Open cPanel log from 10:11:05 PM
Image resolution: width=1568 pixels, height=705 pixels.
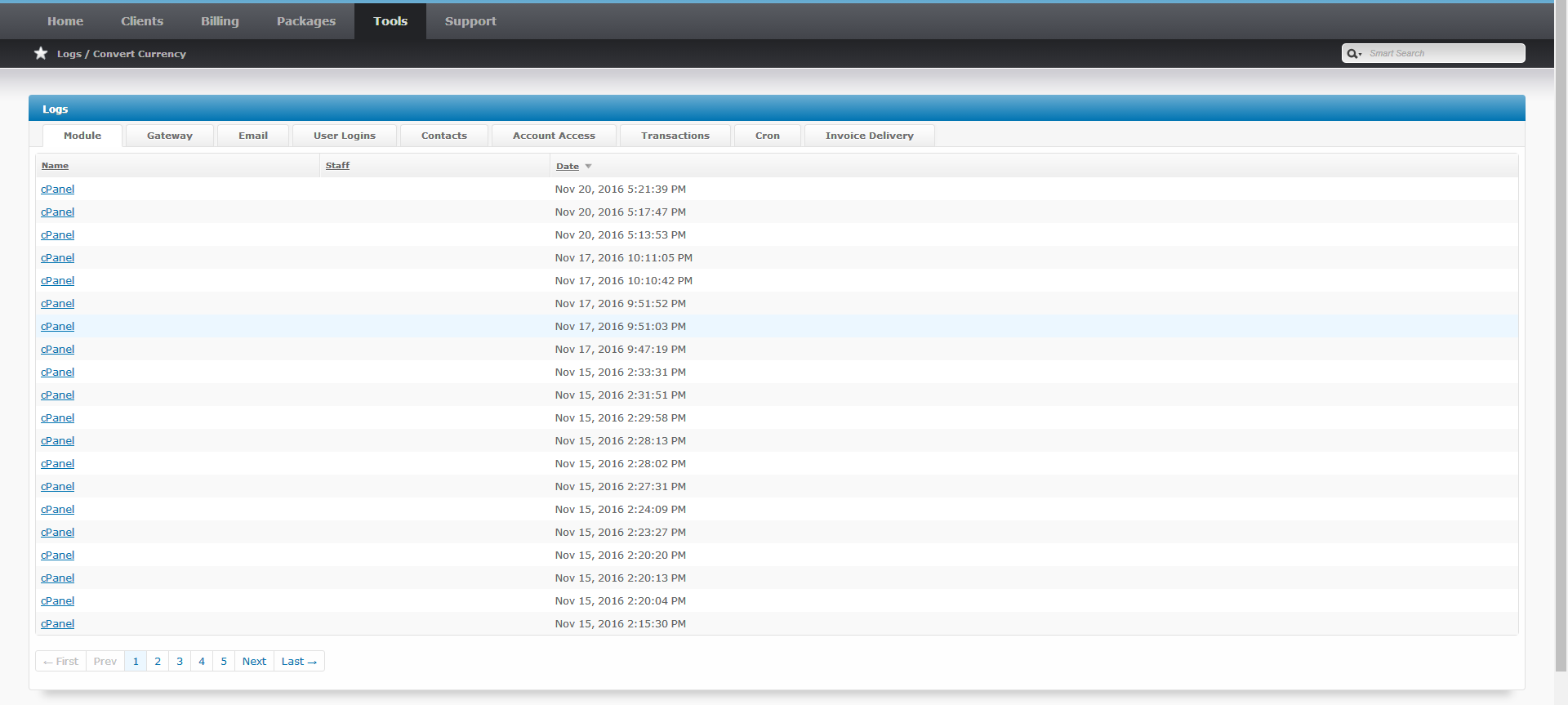[x=57, y=258]
